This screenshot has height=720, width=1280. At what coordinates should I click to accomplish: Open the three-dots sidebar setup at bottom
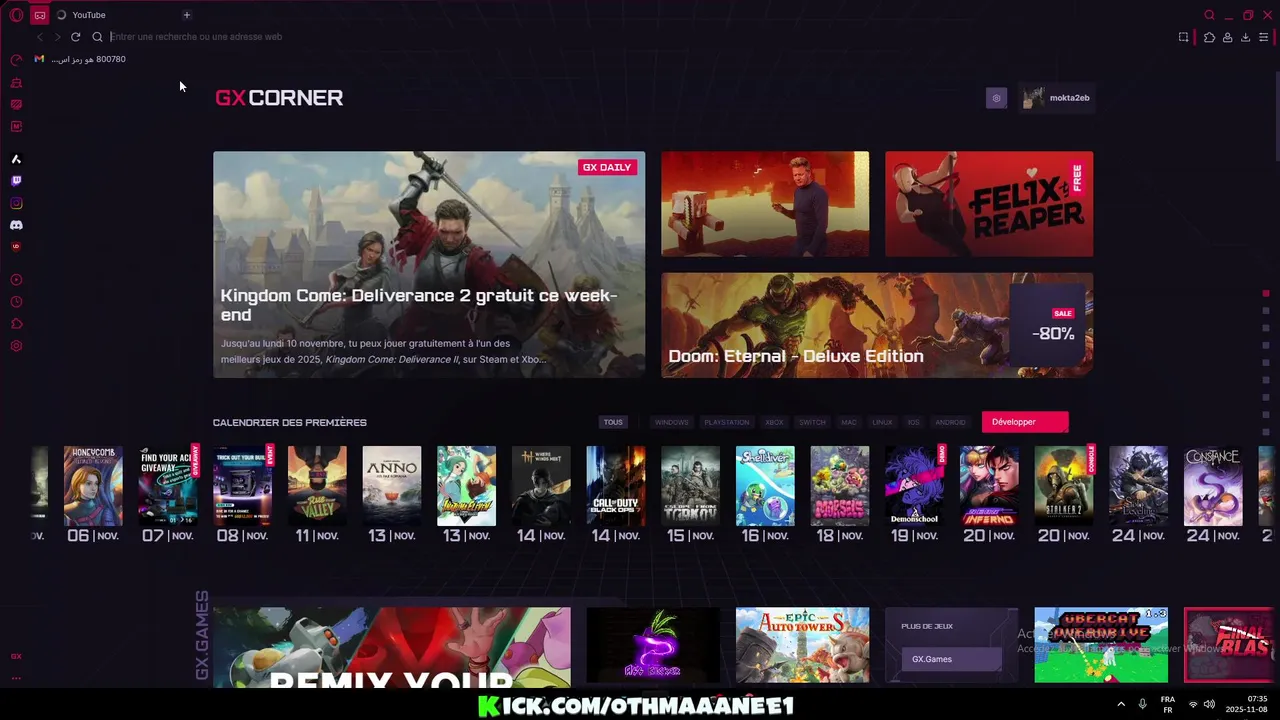(16, 678)
